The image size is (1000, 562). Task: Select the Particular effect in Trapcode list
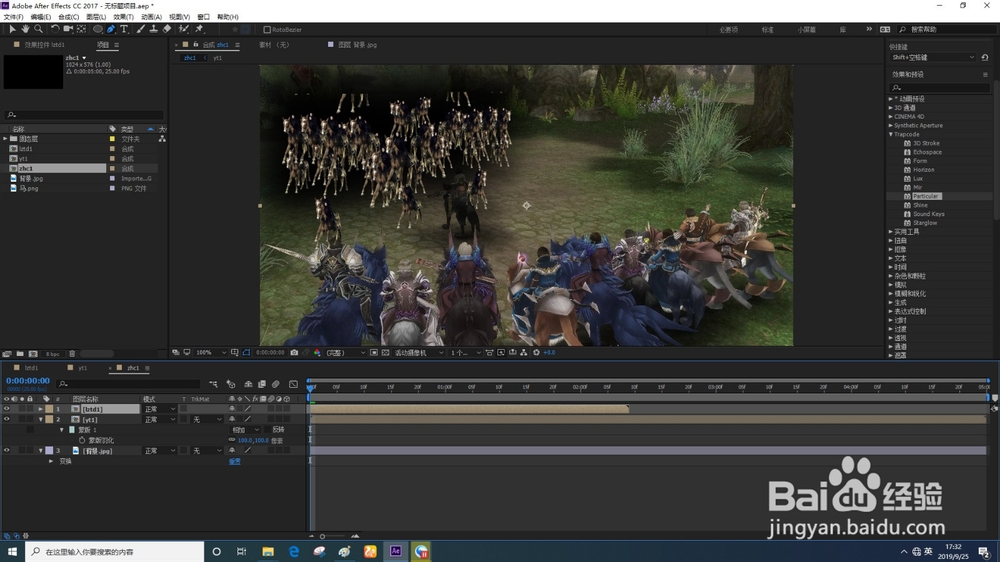tap(925, 196)
